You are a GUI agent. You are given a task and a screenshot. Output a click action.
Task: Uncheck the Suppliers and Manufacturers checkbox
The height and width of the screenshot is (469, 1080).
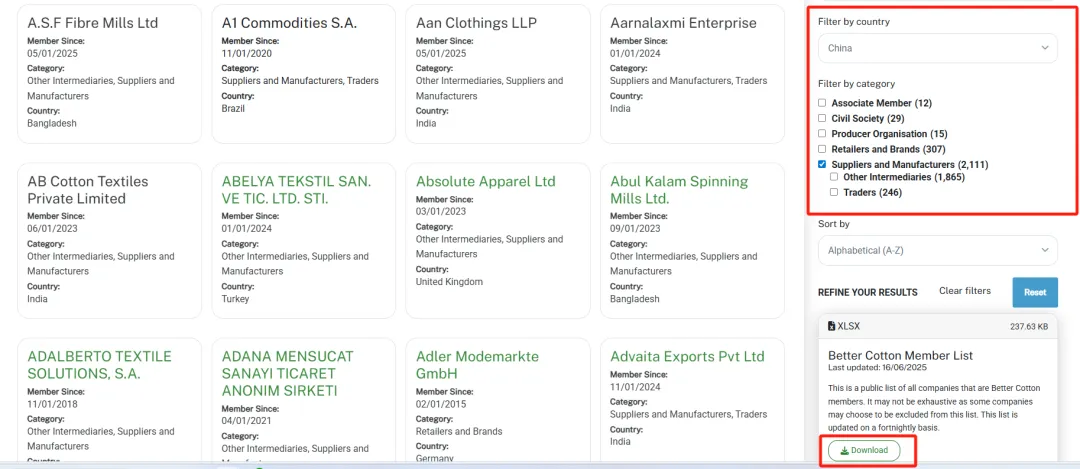pyautogui.click(x=822, y=165)
